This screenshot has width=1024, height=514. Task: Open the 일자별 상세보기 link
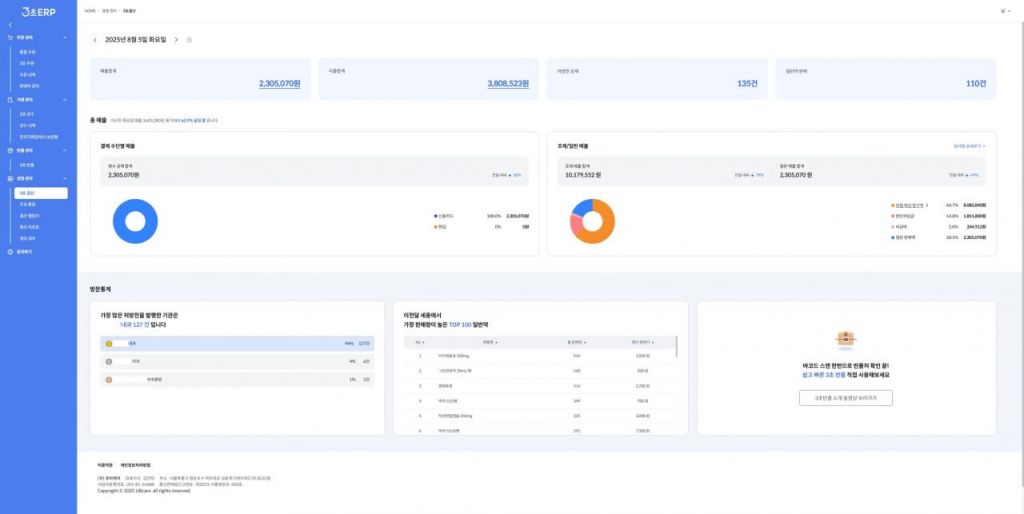pyautogui.click(x=969, y=146)
